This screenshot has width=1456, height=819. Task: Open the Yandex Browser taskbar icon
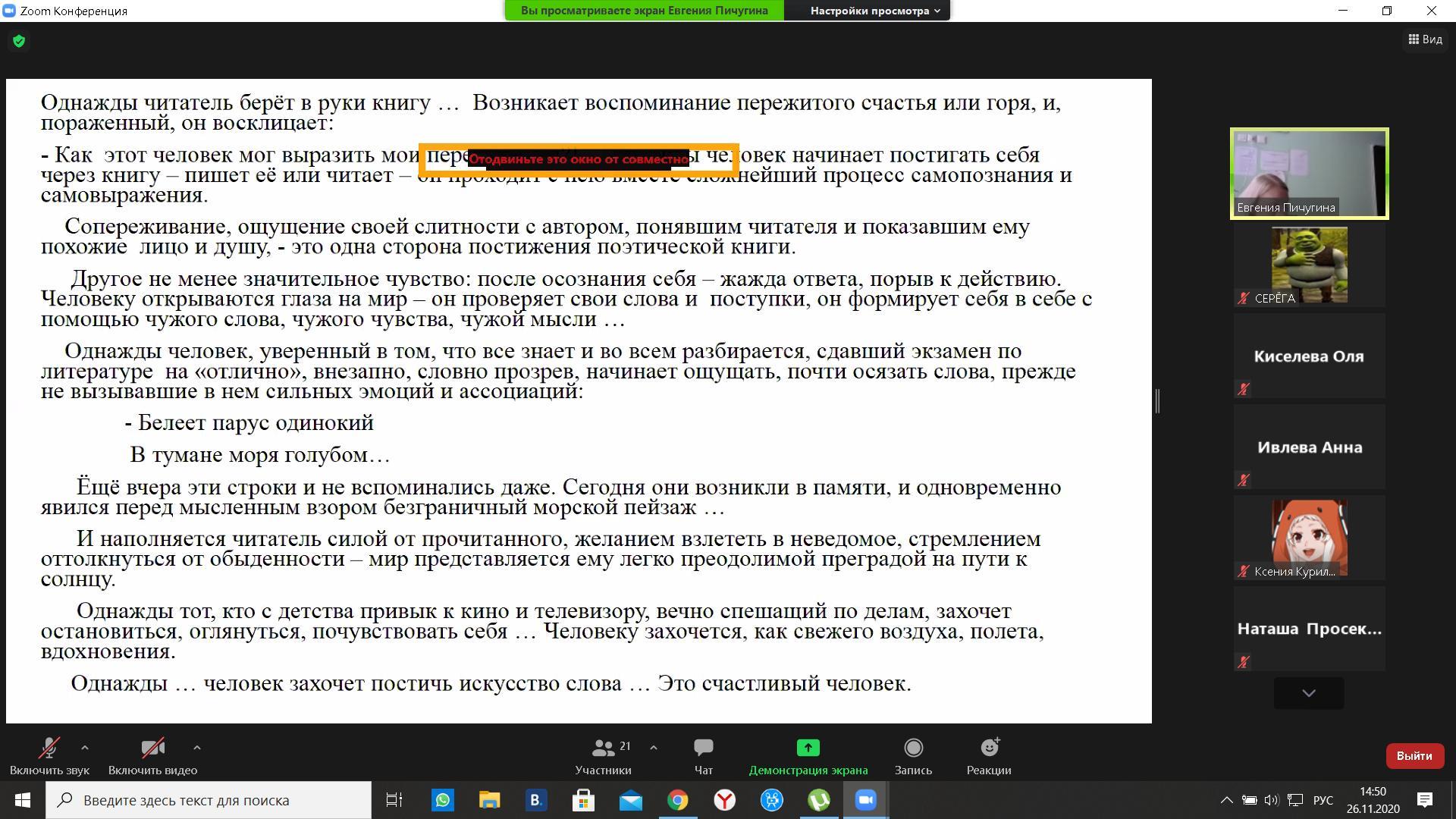click(x=725, y=800)
